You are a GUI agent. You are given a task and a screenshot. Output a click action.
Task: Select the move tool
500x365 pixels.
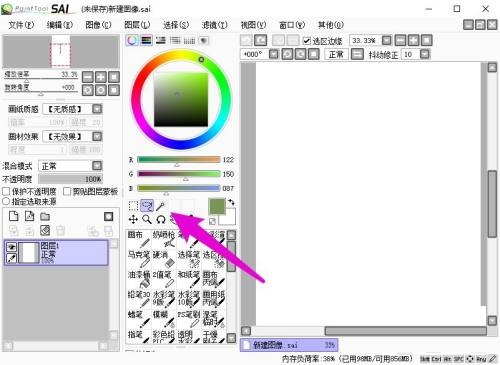click(133, 219)
